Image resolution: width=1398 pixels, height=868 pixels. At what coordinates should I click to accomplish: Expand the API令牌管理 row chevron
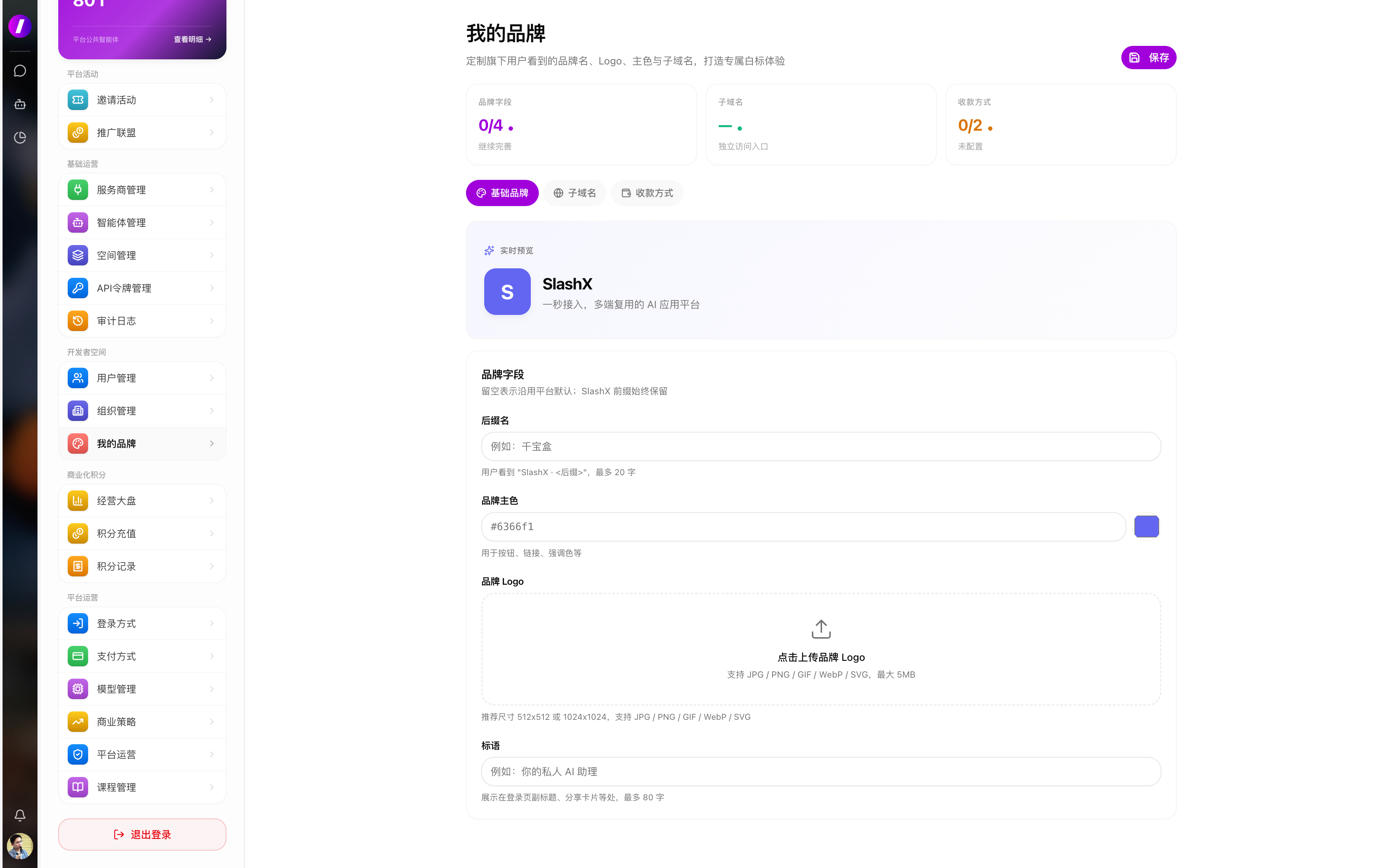[212, 288]
